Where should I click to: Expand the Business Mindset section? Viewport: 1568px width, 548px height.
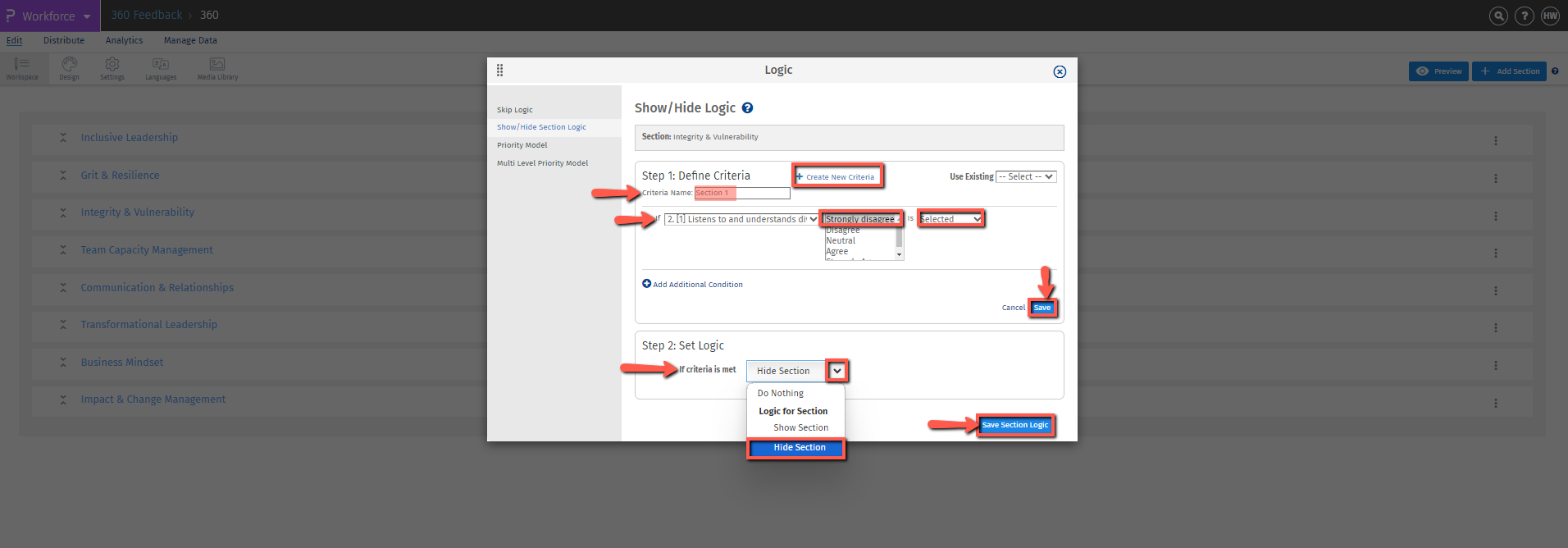[x=63, y=362]
